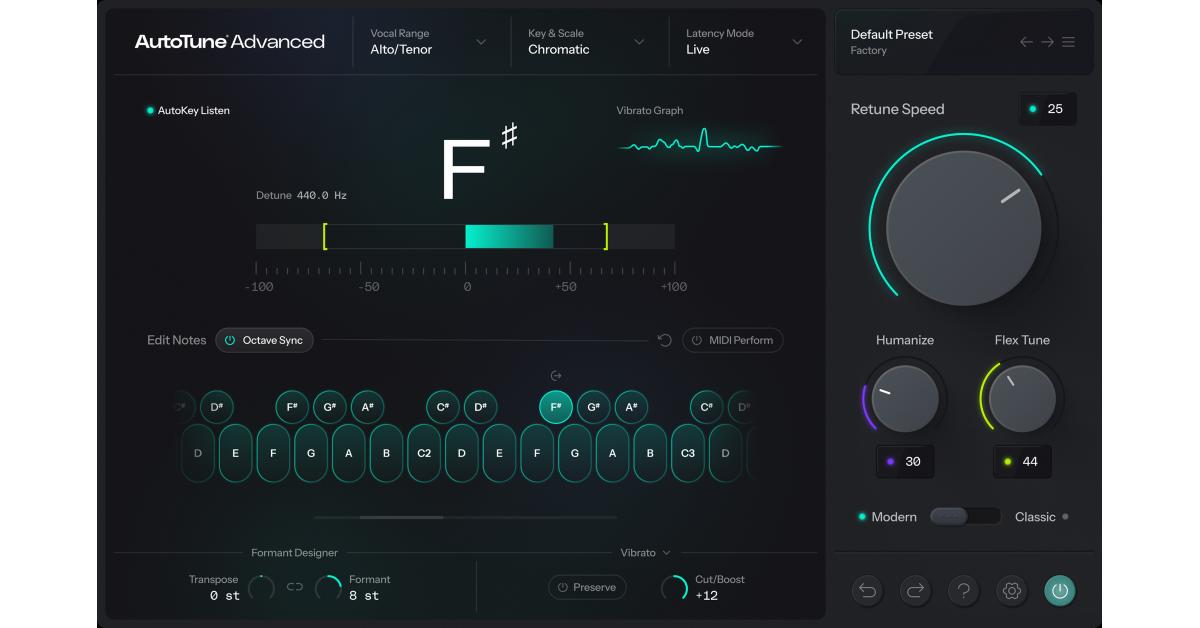Screen dimensions: 1200x628
Task: Click the Retune Speed value field 25
Action: (1048, 109)
